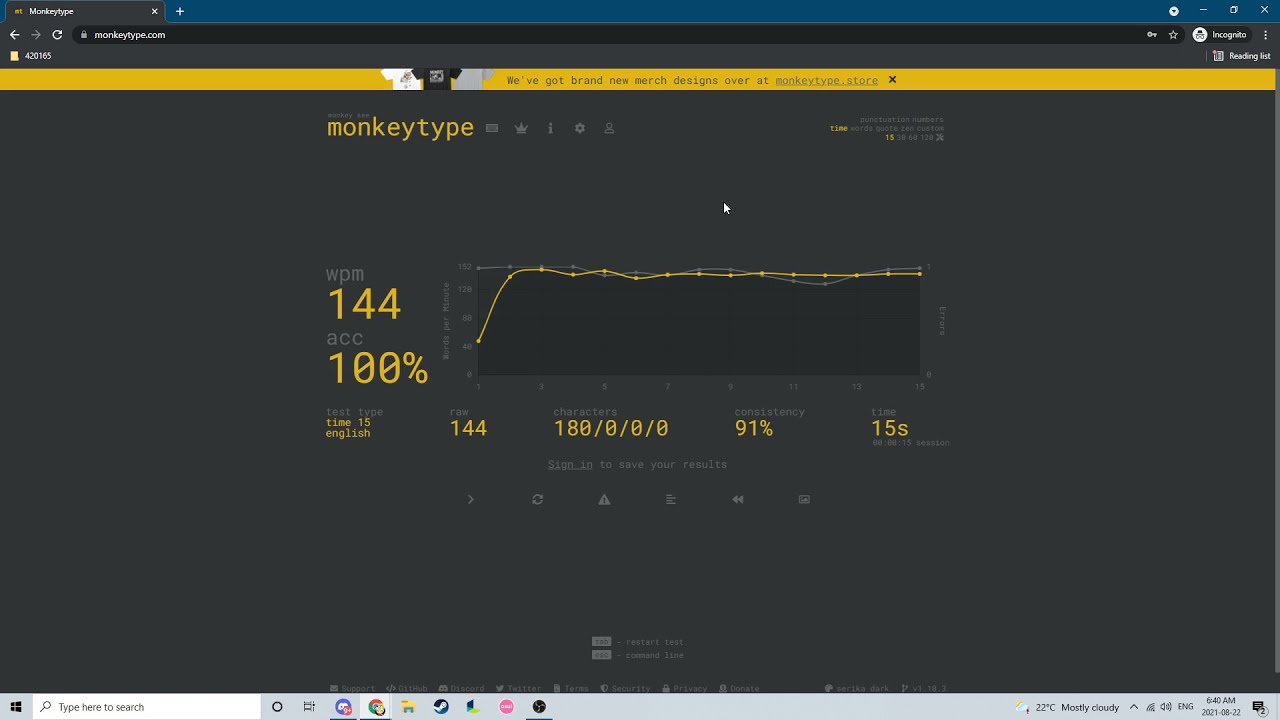Toggle numbers mode option
The image size is (1280, 720).
point(928,120)
